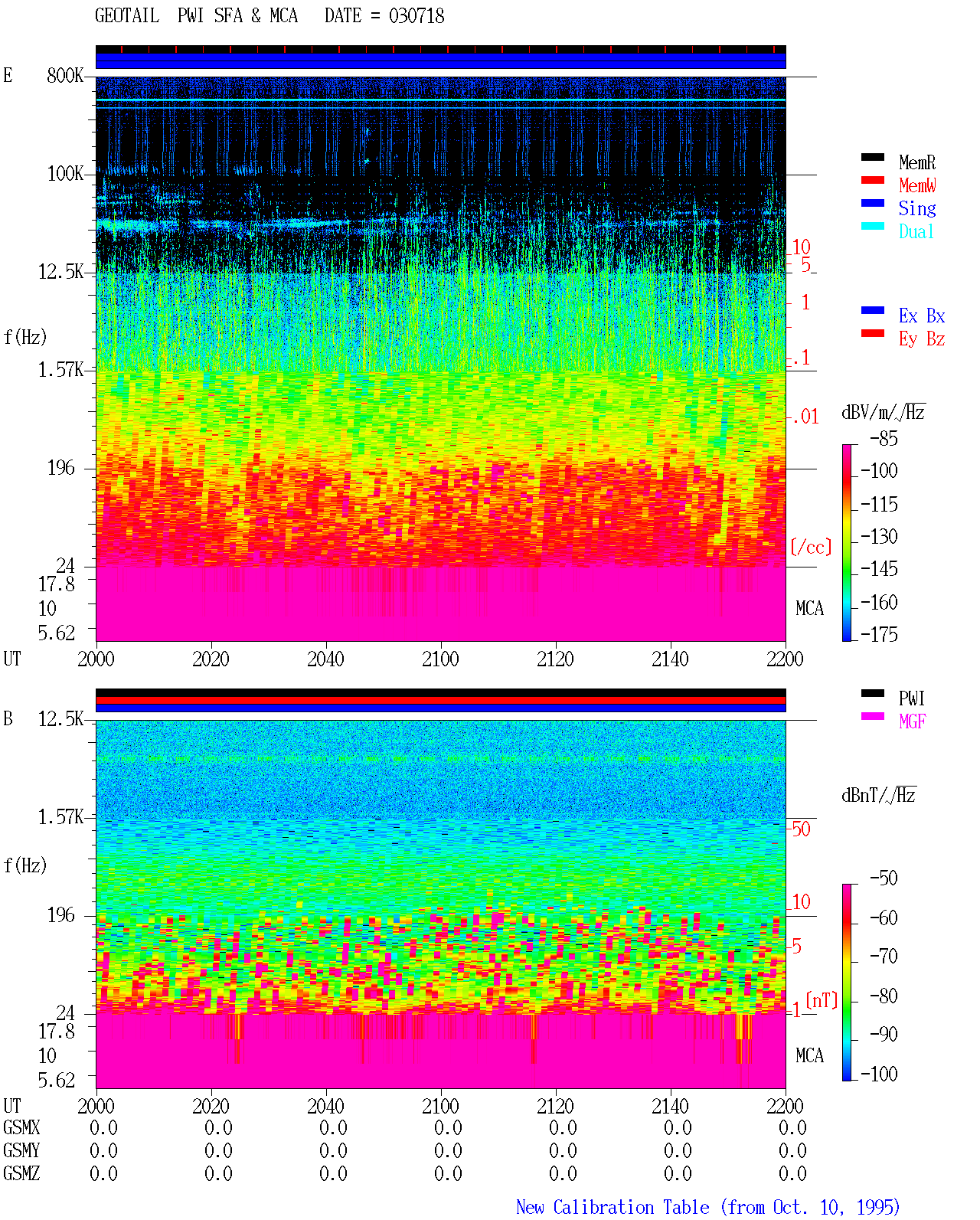980x1220 pixels.
Task: Click the red status bar above B panel
Action: 441,700
